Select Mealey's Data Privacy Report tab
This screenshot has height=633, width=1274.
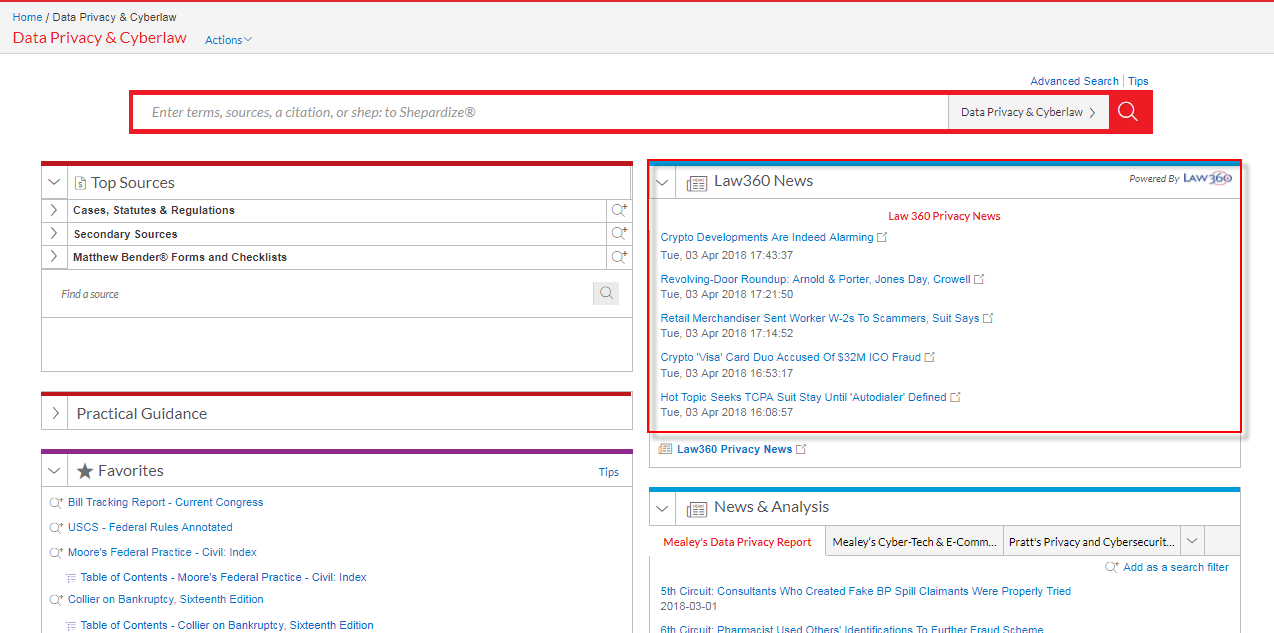(738, 542)
